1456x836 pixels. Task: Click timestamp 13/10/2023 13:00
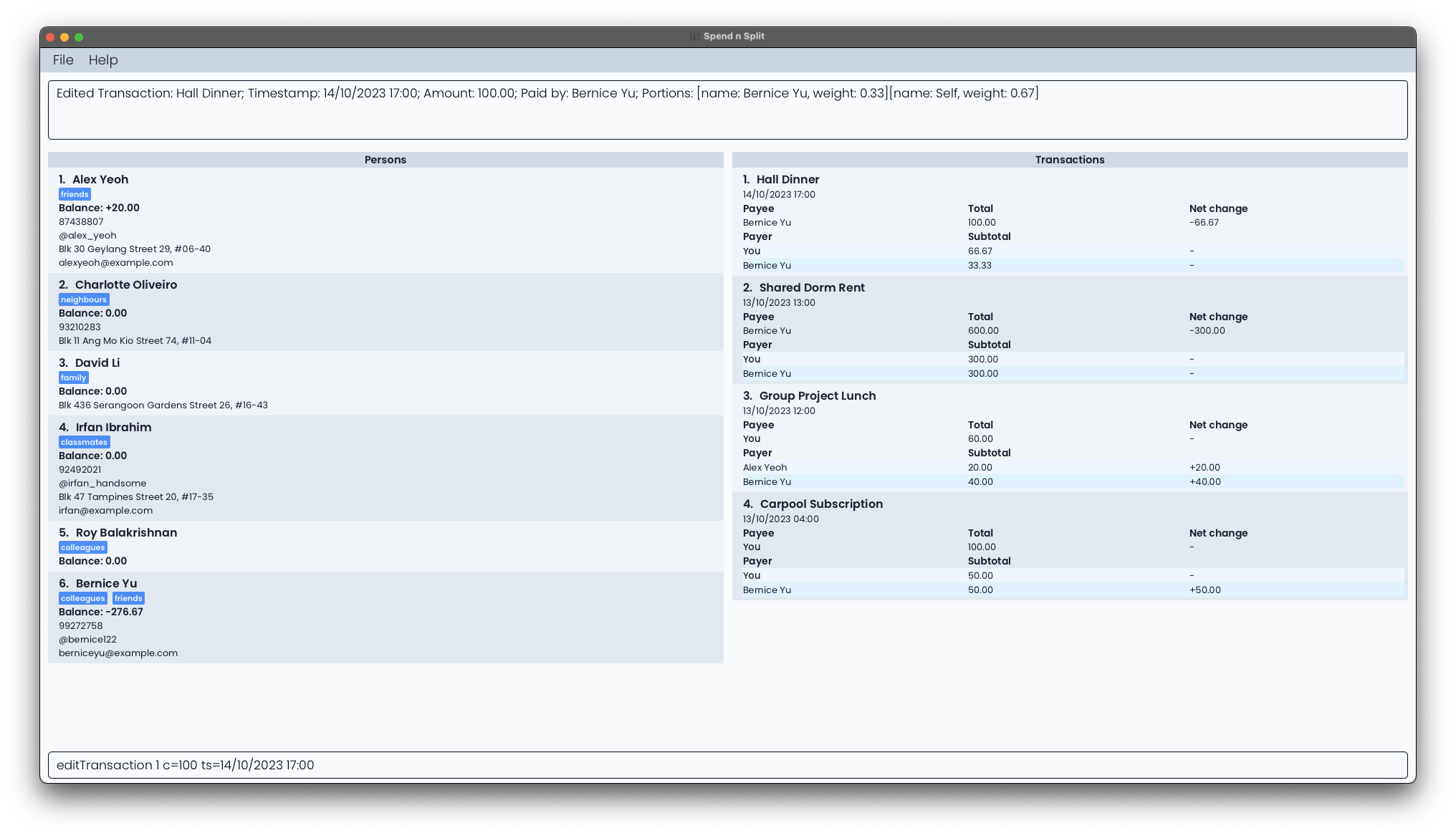(779, 303)
